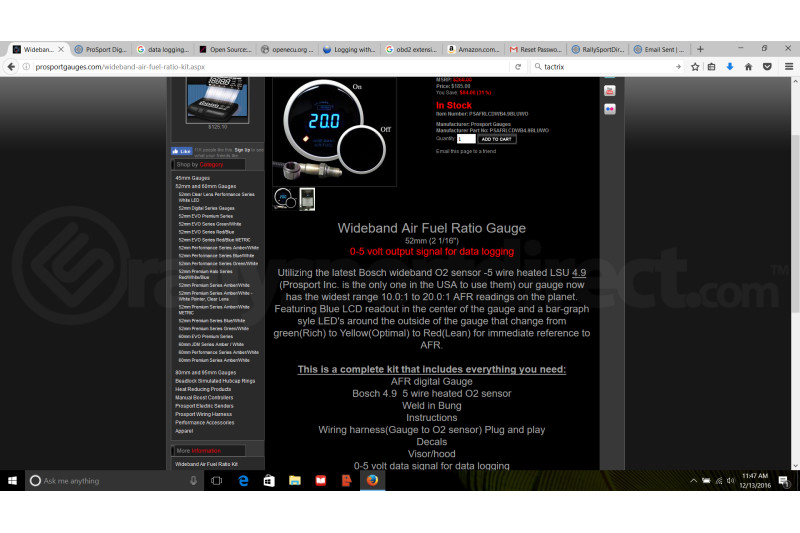The image size is (800, 533).
Task: Switch to the ProSport Dig... tab
Action: tap(101, 49)
